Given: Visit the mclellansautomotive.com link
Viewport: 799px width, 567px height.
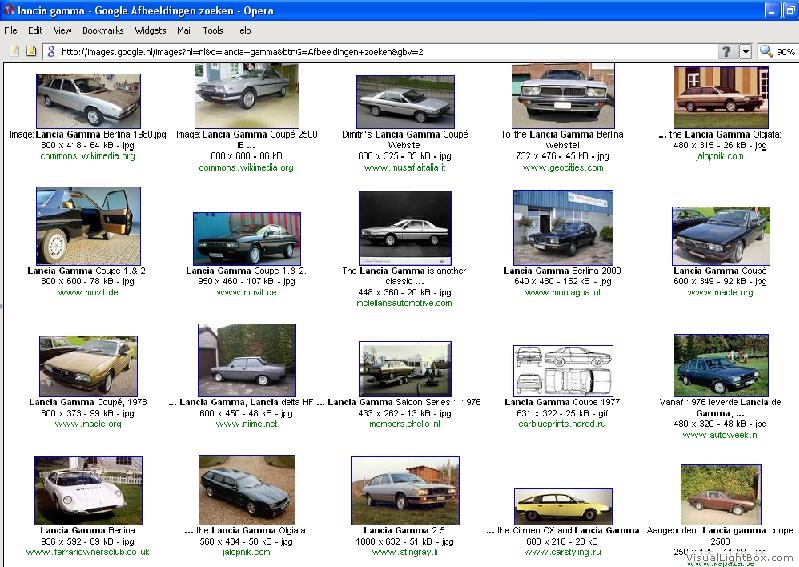Looking at the screenshot, I should click(404, 303).
